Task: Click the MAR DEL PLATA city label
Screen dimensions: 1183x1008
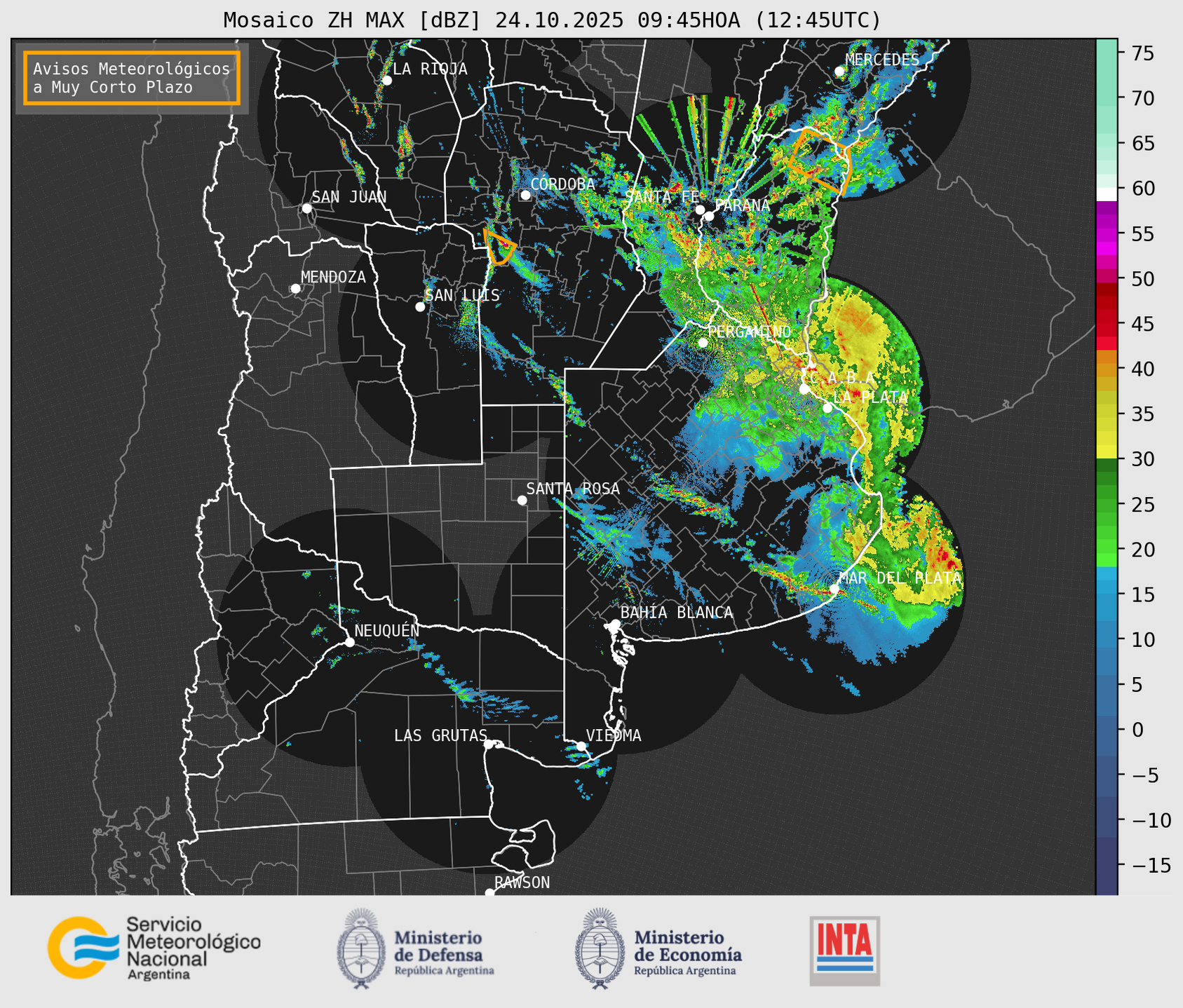Action: click(900, 578)
